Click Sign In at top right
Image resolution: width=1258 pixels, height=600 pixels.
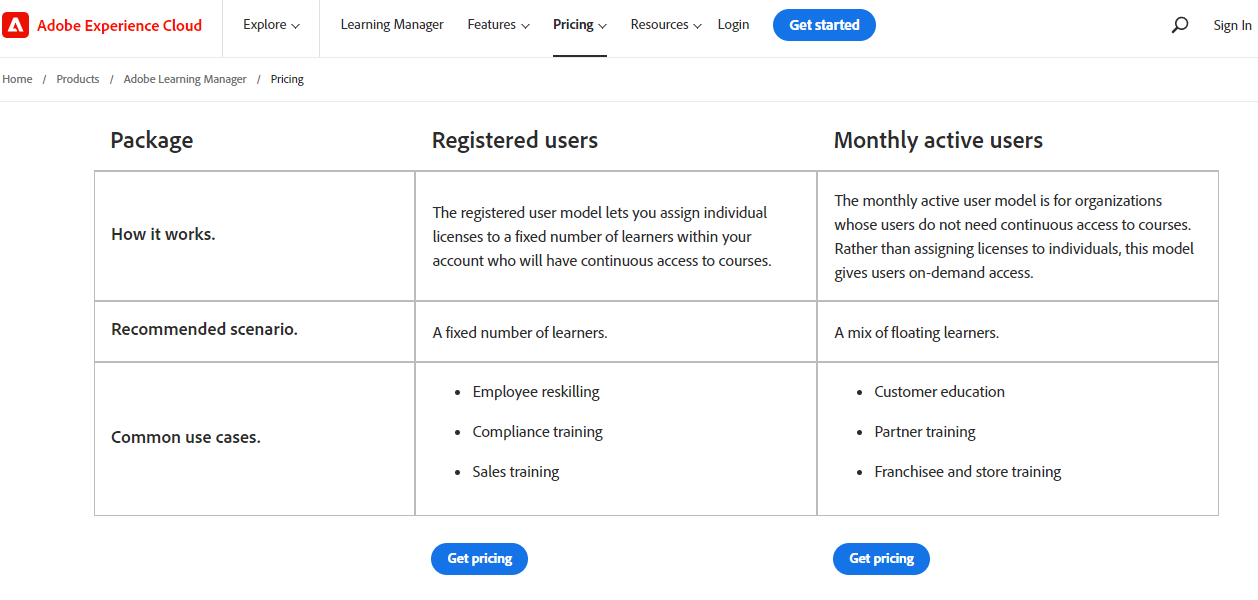[x=1232, y=25]
